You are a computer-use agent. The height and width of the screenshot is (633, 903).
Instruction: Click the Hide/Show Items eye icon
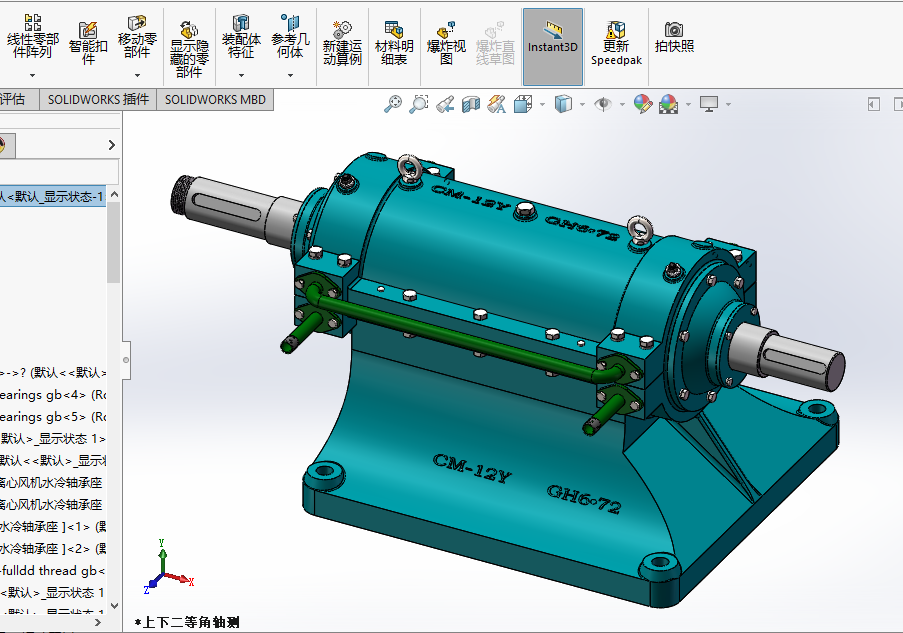[x=603, y=104]
